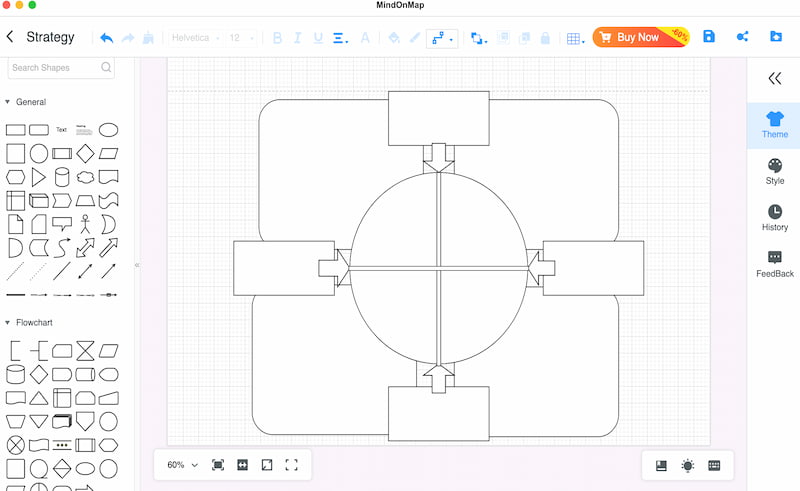Click the keyboard shortcuts icon
Image resolution: width=800 pixels, height=491 pixels.
coord(714,465)
